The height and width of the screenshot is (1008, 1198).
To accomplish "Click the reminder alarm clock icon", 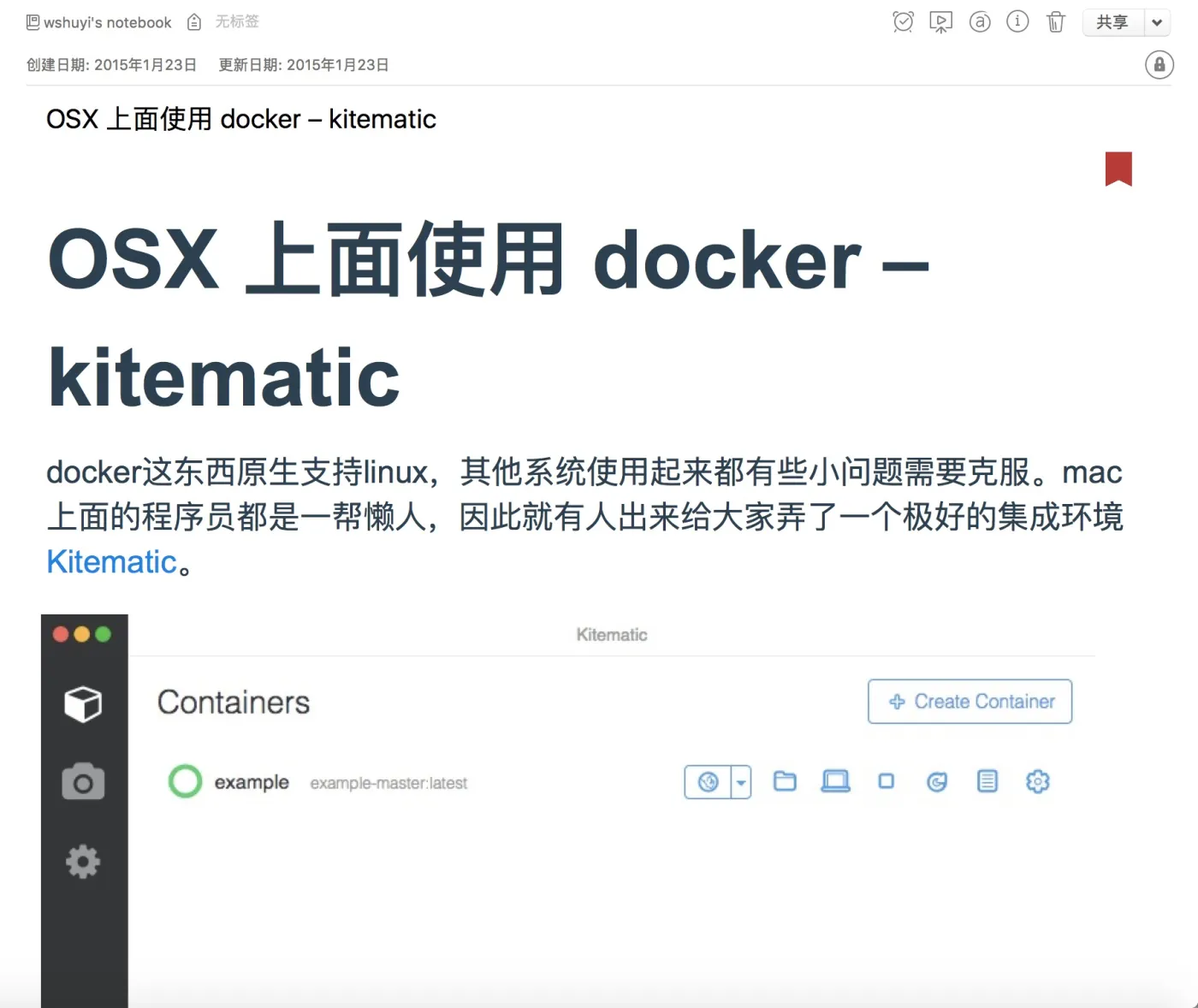I will point(903,22).
